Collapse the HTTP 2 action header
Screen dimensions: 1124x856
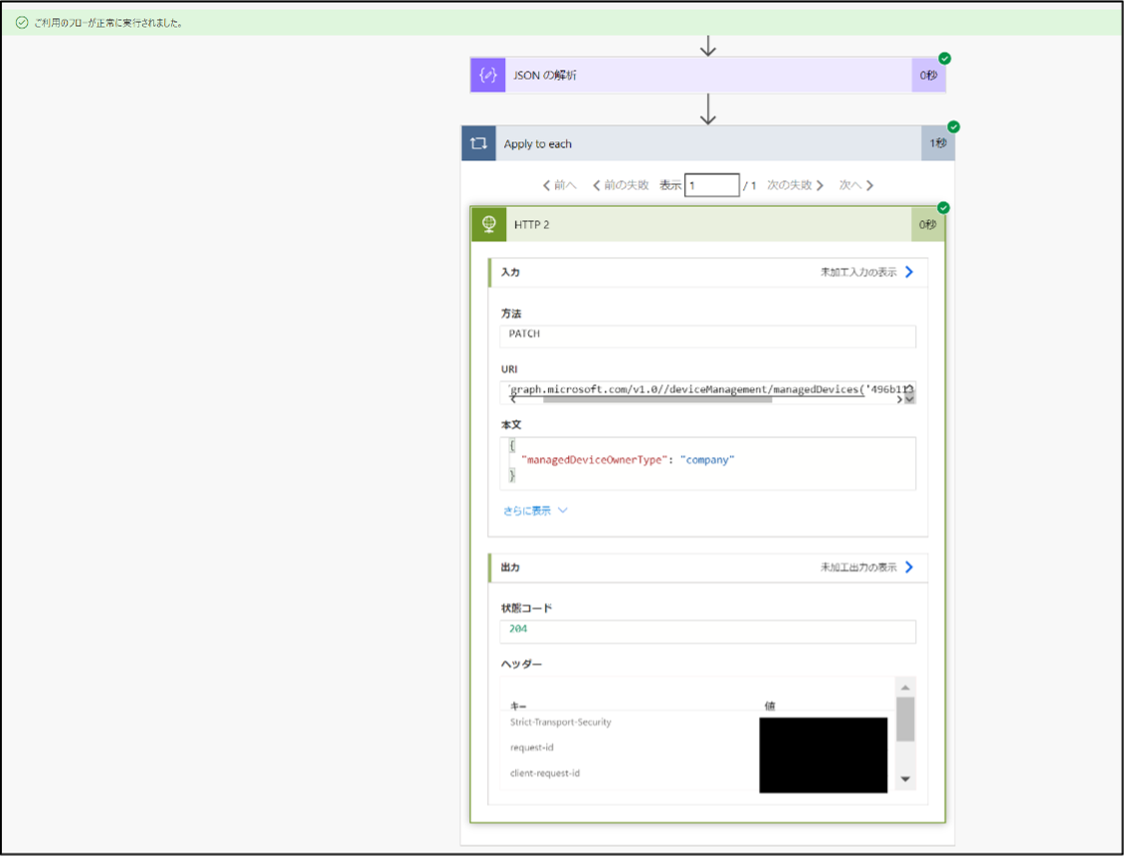click(708, 224)
